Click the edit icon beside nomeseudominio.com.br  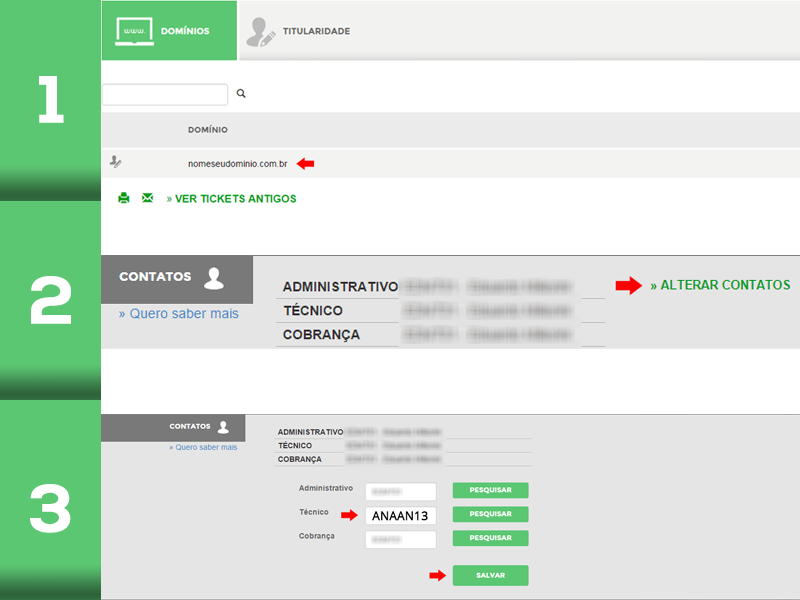pos(116,163)
